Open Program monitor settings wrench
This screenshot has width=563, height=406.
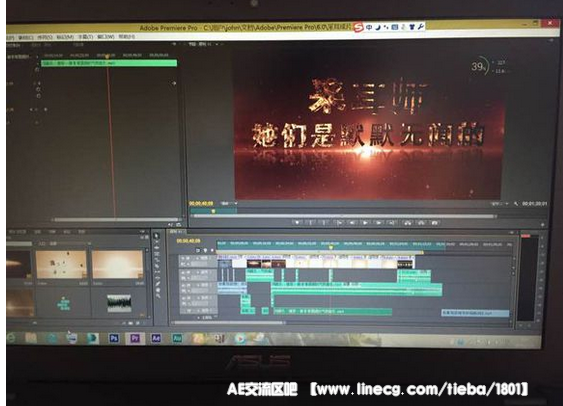coord(516,204)
